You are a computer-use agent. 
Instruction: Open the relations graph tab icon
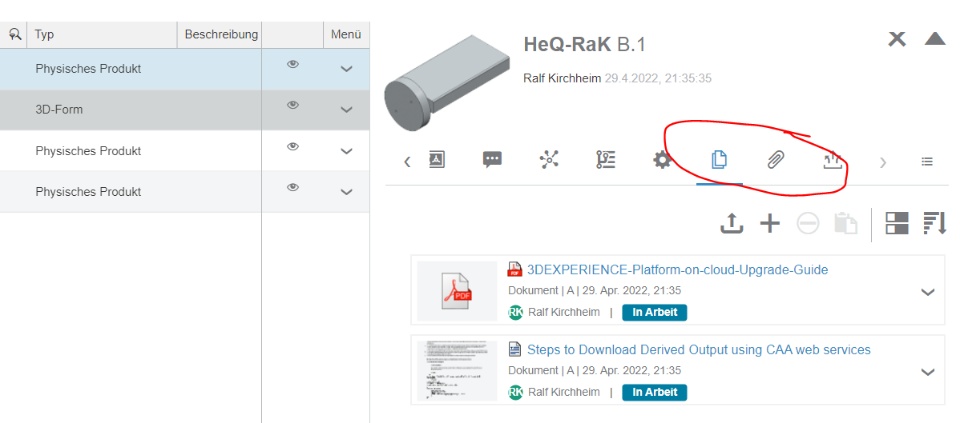click(x=549, y=160)
